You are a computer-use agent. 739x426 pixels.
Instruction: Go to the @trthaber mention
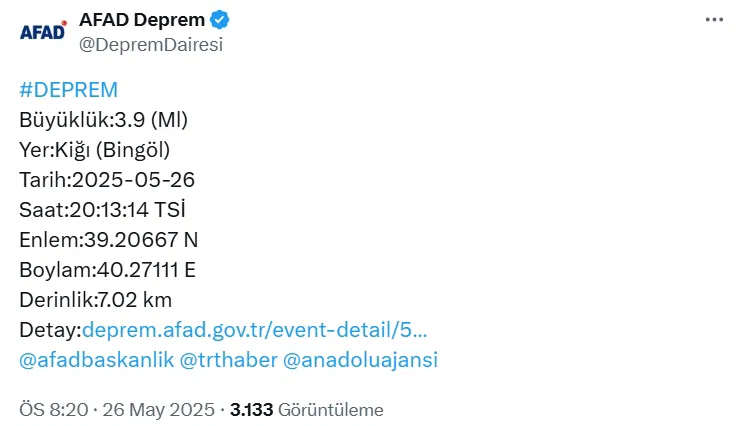227,360
